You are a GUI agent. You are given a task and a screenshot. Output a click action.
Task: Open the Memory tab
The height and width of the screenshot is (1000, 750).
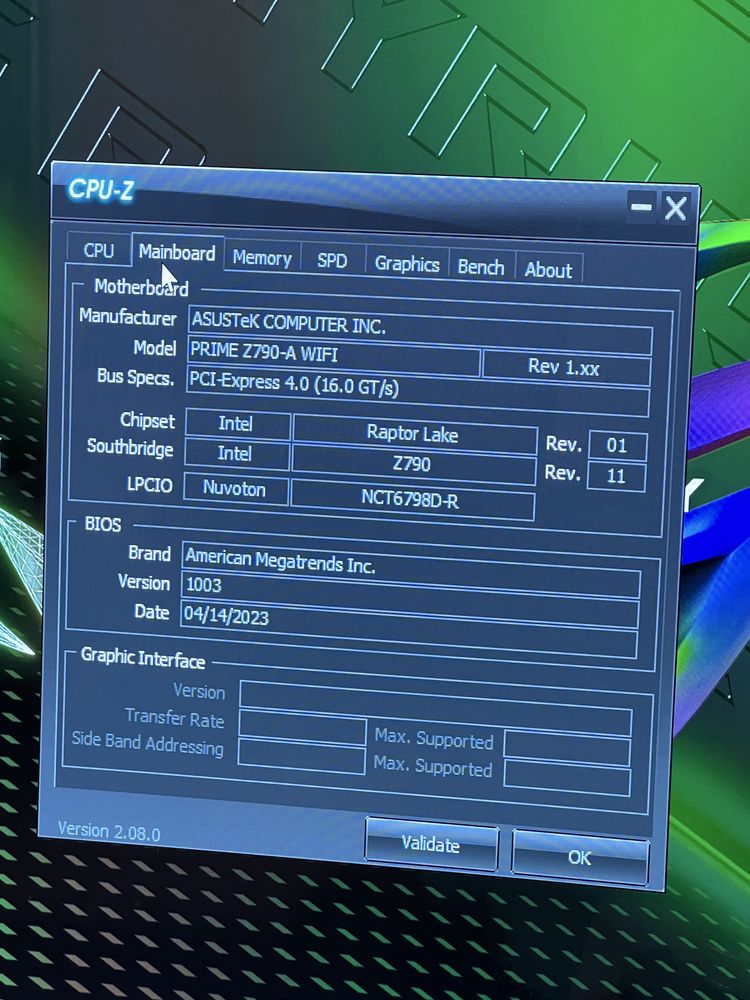[262, 258]
